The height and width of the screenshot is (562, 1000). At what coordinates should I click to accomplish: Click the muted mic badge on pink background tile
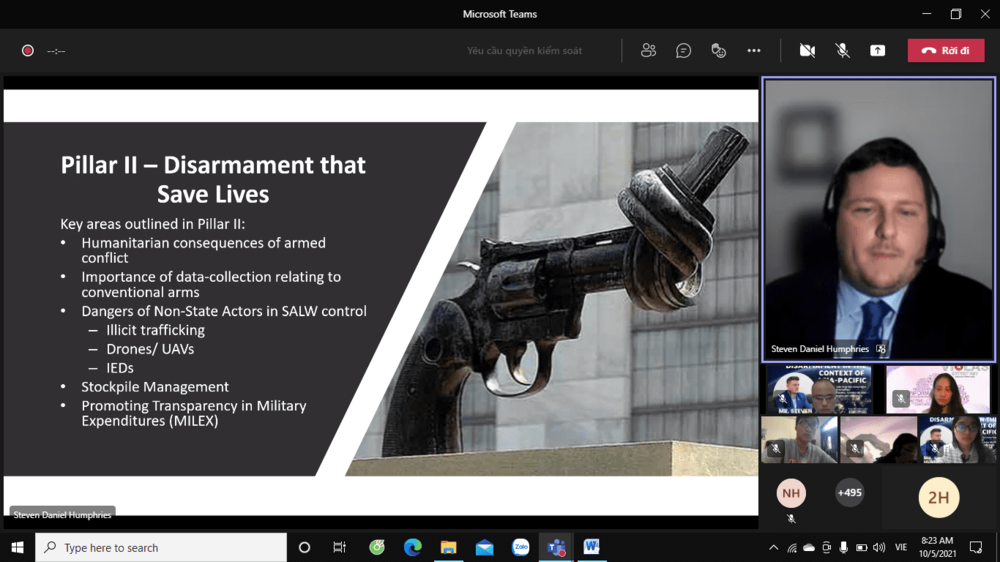901,399
